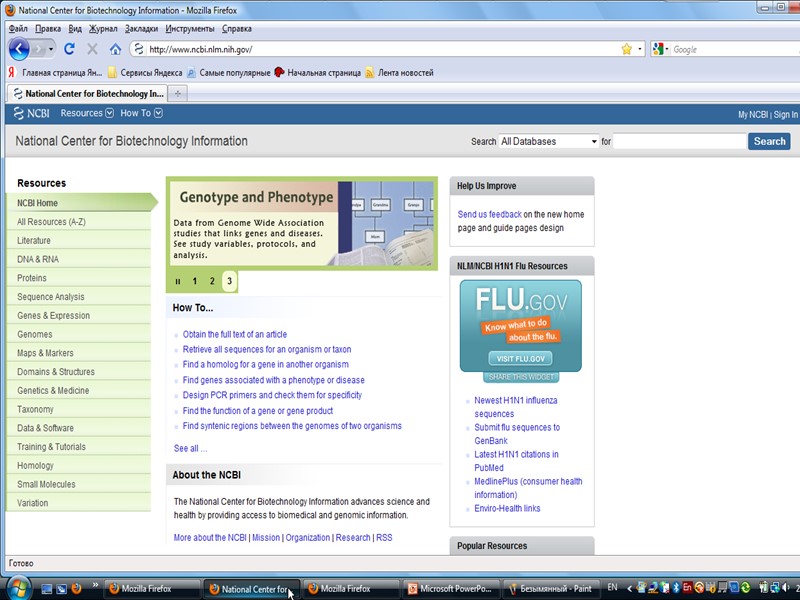The height and width of the screenshot is (600, 800).
Task: Bookmark this page with the star icon
Action: [627, 49]
